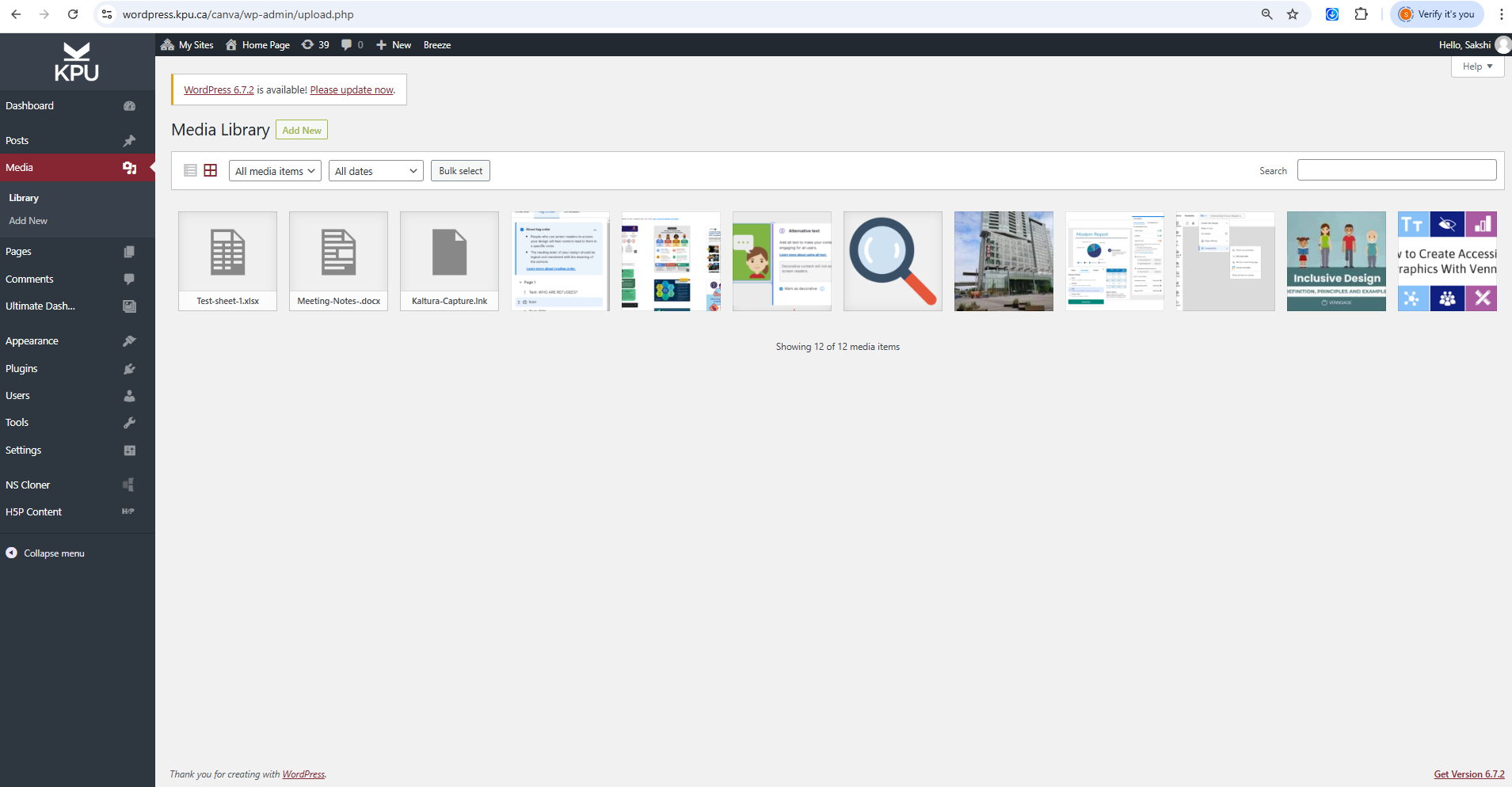
Task: Select the Create Accessible Graphics Venngage thumbnail
Action: click(1448, 261)
